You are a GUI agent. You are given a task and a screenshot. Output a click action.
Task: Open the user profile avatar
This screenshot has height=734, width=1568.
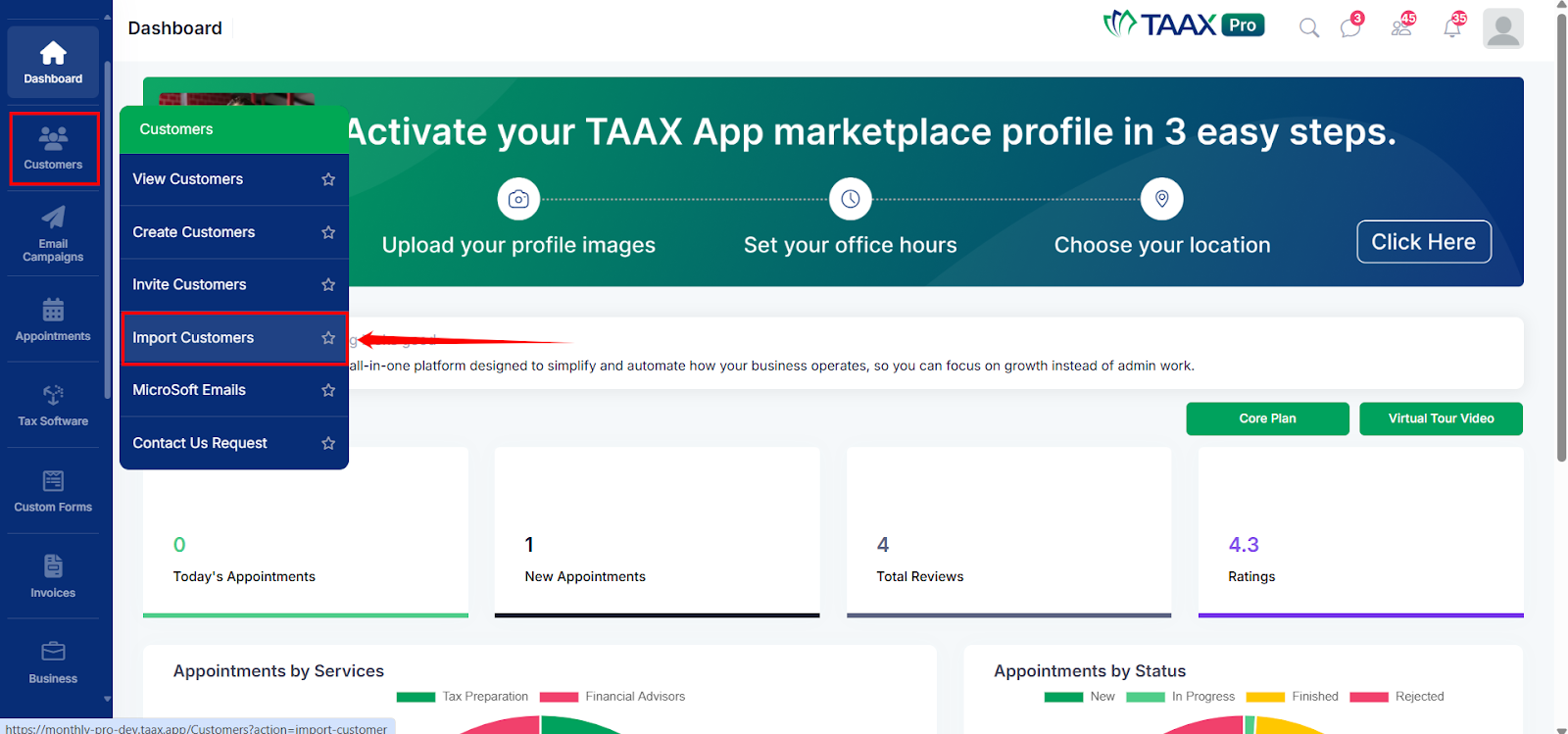tap(1502, 27)
